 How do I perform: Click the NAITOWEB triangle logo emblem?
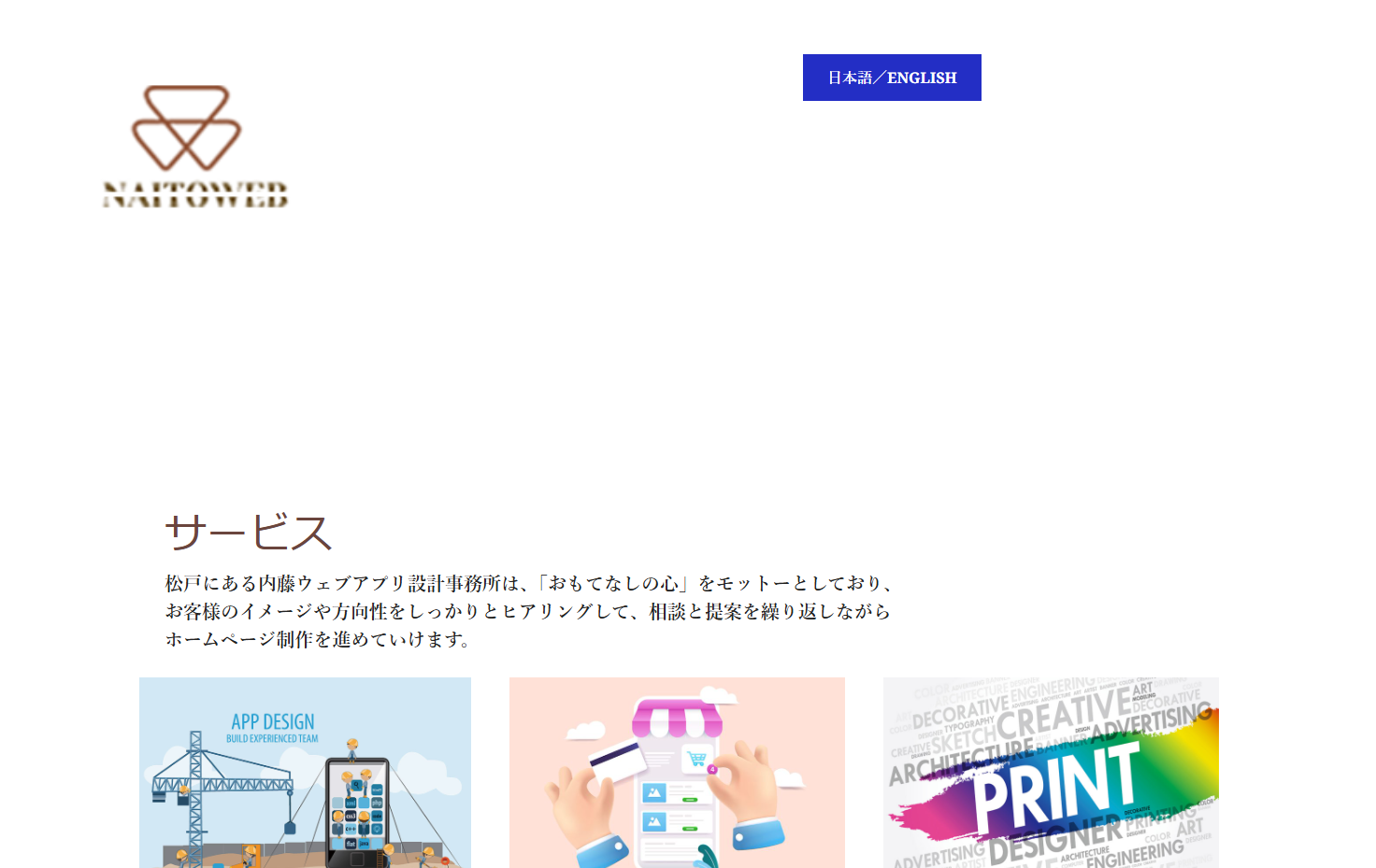[187, 128]
